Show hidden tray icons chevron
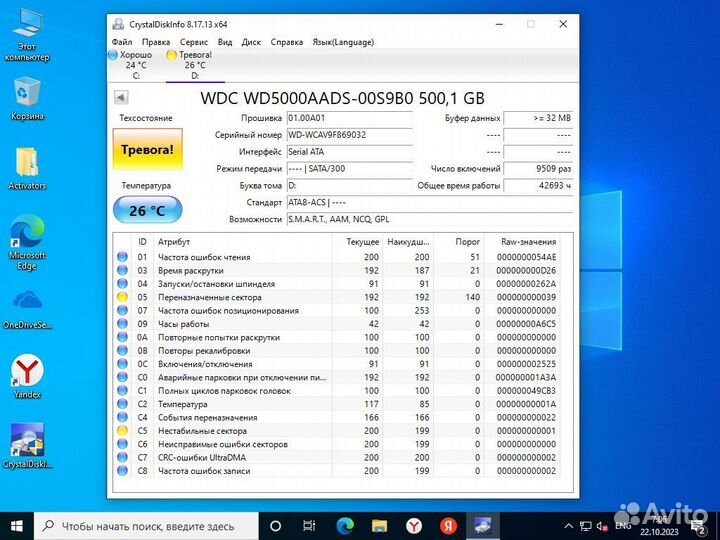 tap(568, 526)
